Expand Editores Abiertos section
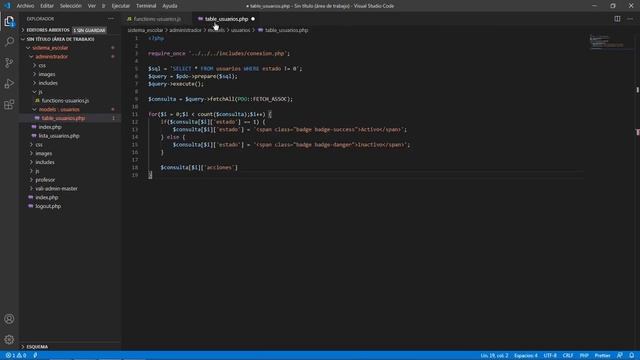Viewport: 640px width, 360px height. click(70, 30)
